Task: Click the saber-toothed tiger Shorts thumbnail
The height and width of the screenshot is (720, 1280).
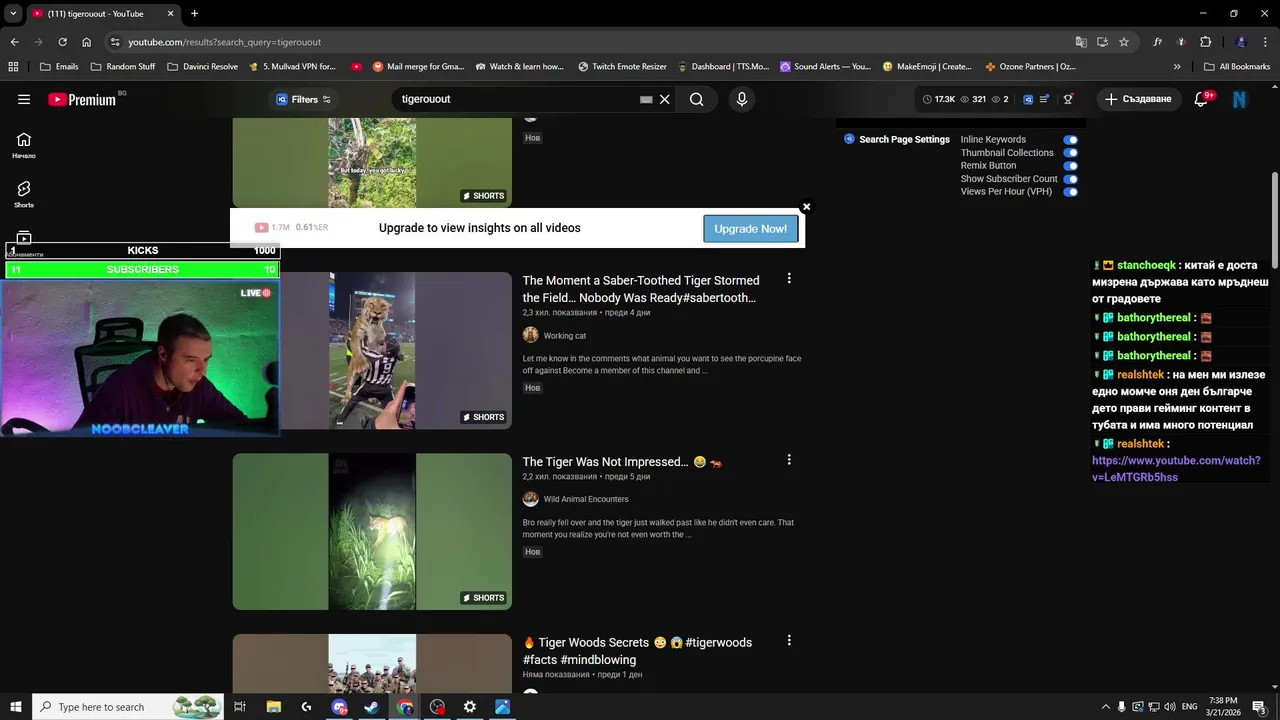Action: (x=372, y=350)
